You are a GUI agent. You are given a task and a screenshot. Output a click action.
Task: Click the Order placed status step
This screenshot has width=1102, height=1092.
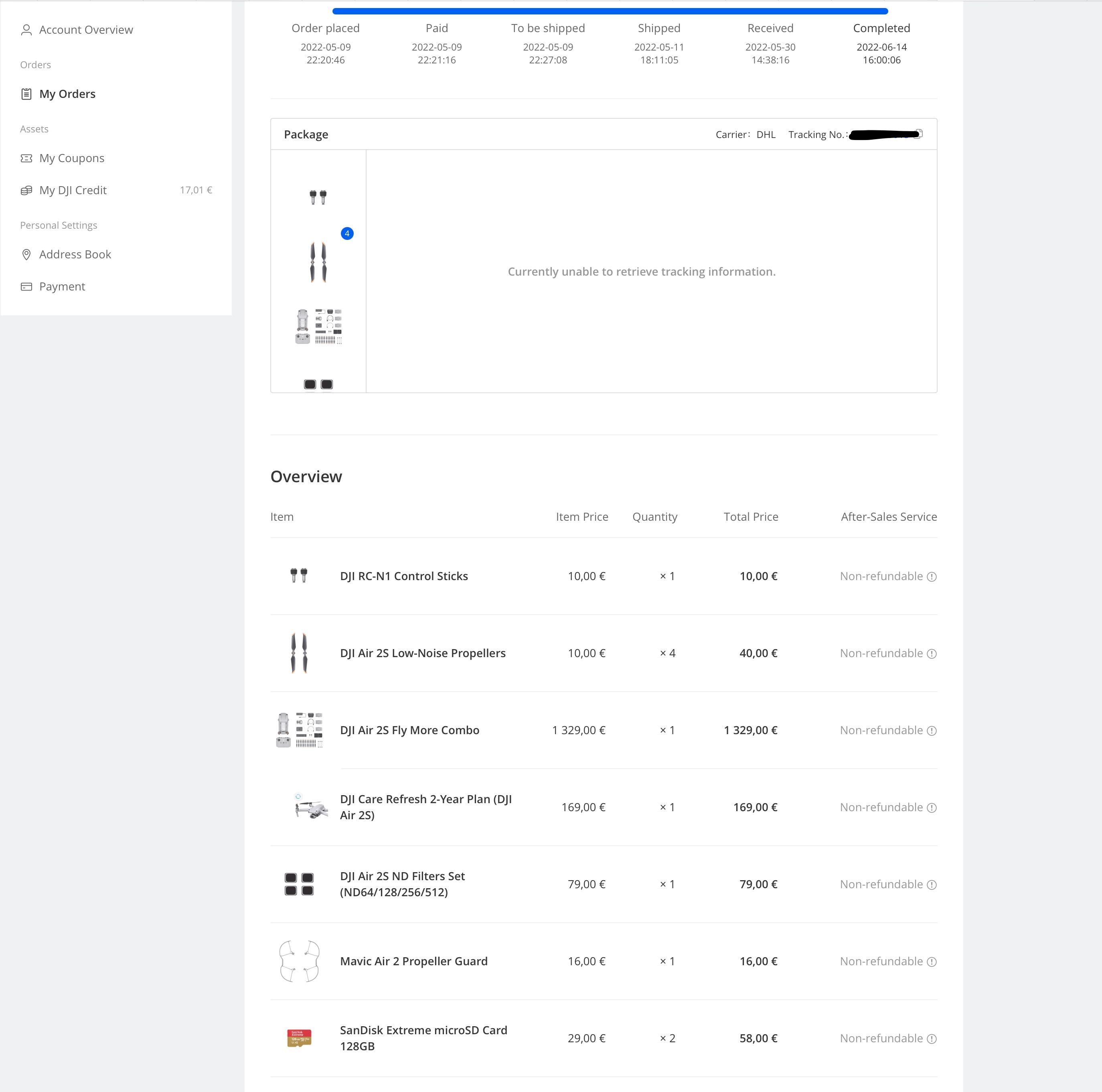pos(325,43)
